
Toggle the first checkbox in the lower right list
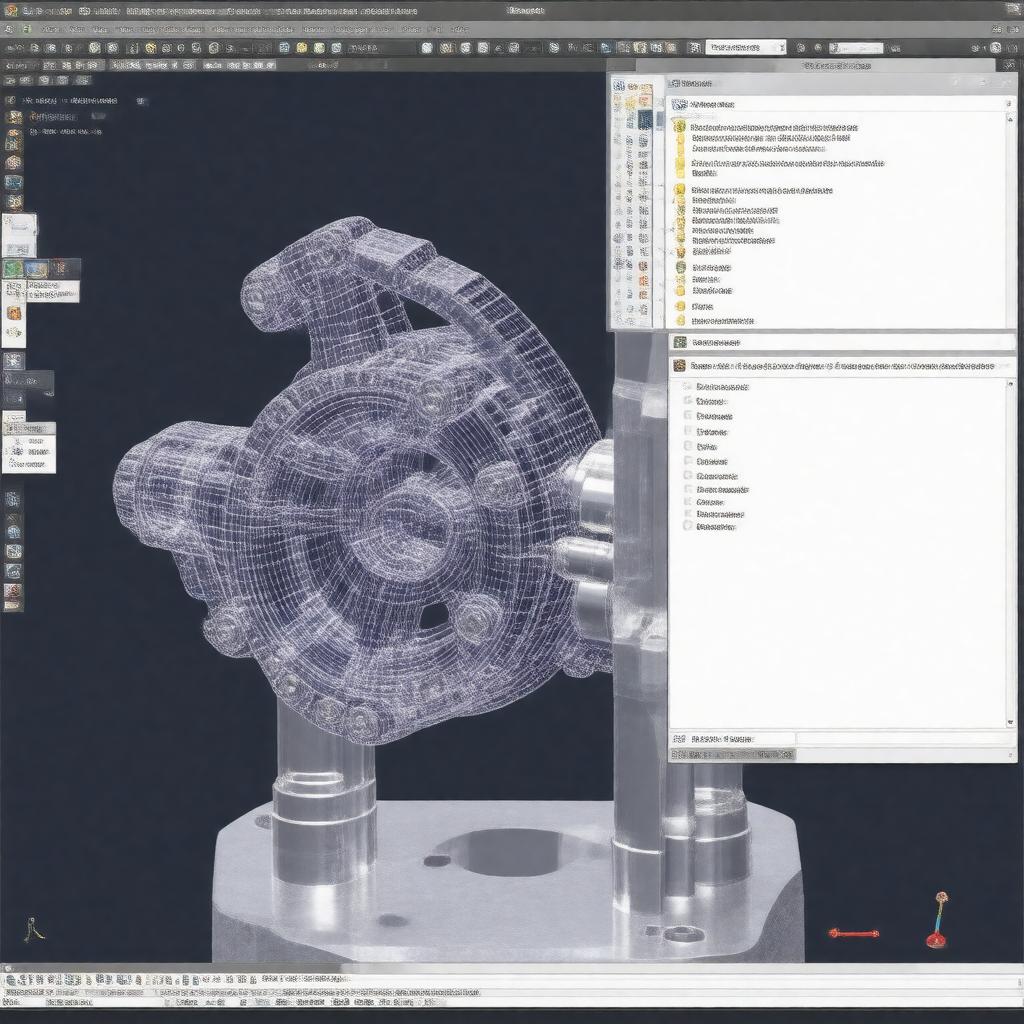pyautogui.click(x=688, y=387)
